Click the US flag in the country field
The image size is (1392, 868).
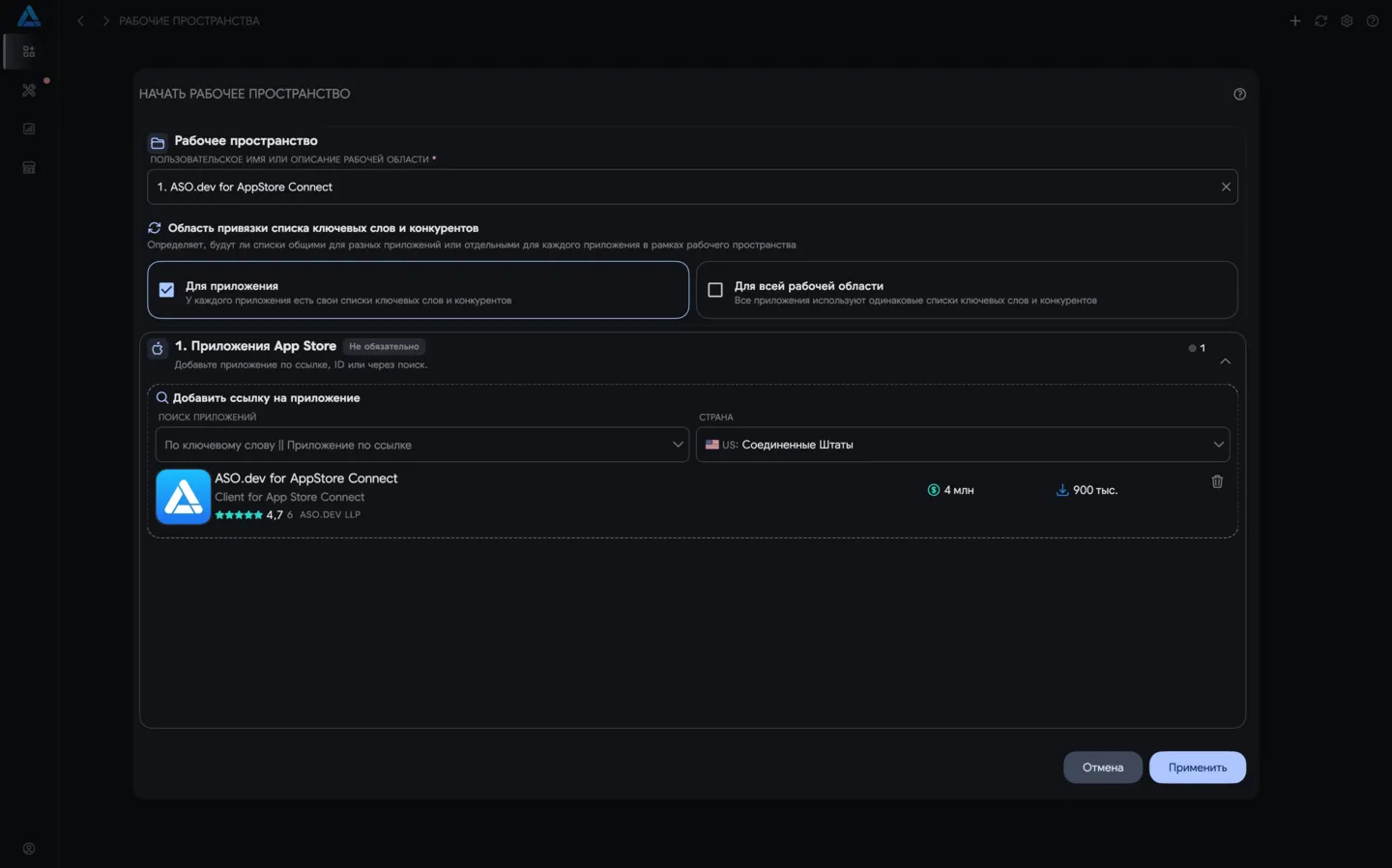tap(712, 445)
